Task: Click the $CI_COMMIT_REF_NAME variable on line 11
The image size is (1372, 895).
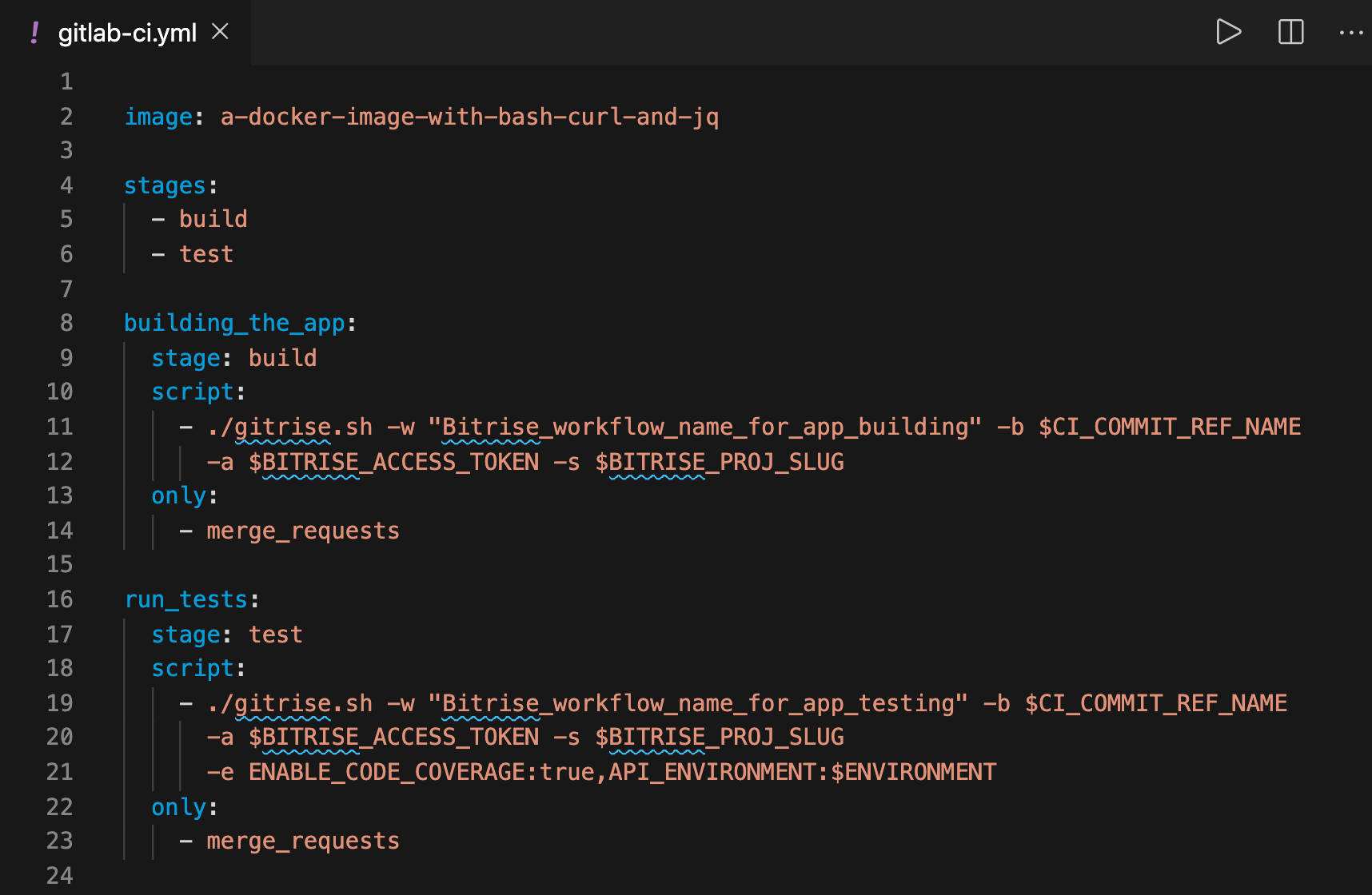Action: pos(1169,427)
